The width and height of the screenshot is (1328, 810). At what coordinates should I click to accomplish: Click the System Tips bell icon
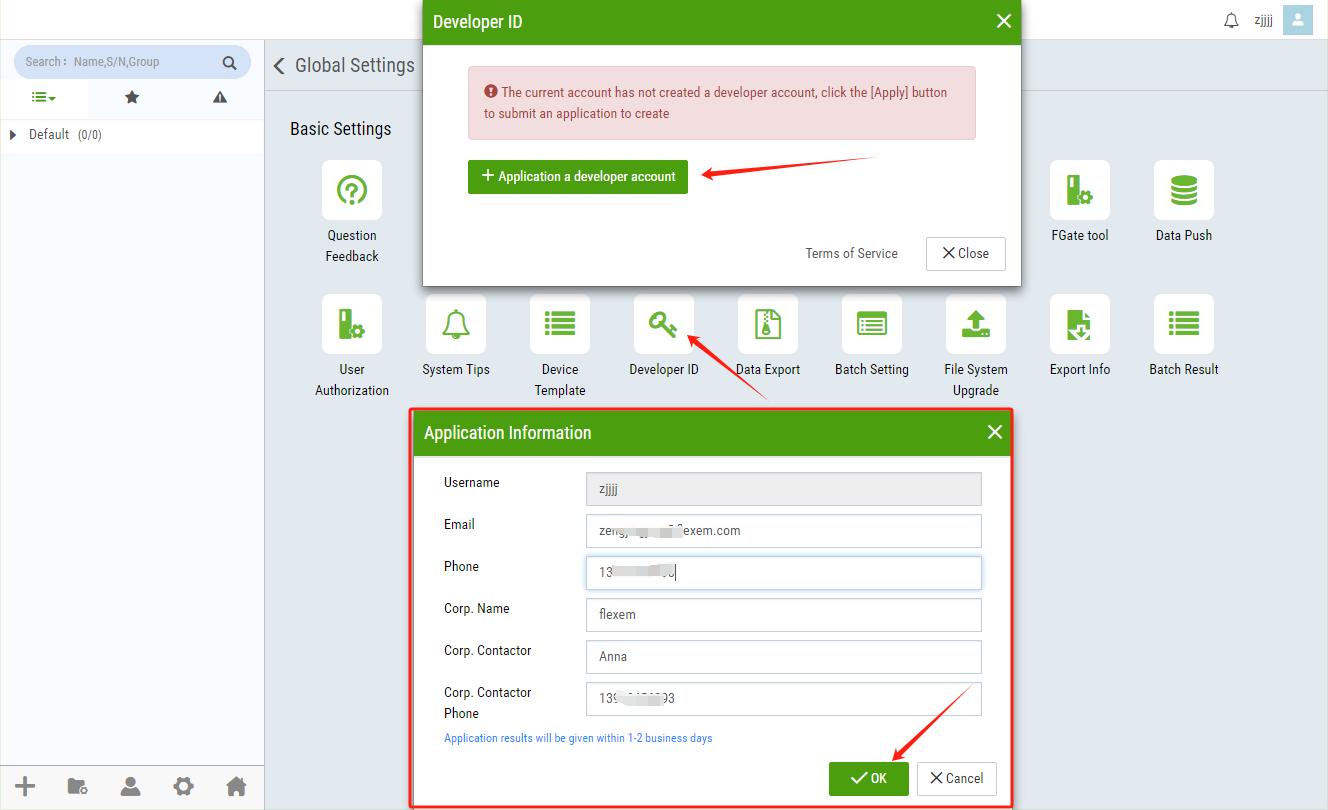(x=456, y=324)
